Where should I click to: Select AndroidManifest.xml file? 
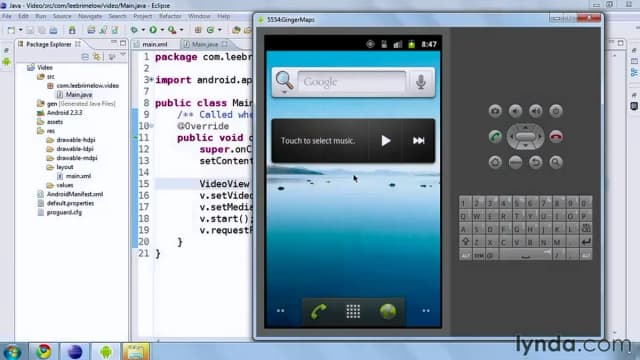[x=75, y=194]
